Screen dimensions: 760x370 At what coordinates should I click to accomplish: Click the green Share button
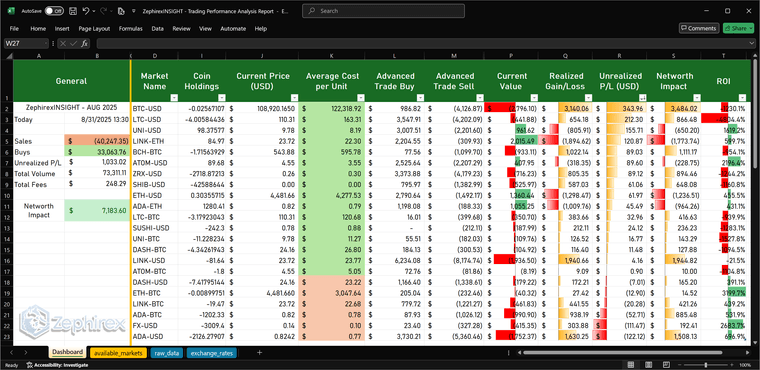(x=738, y=28)
